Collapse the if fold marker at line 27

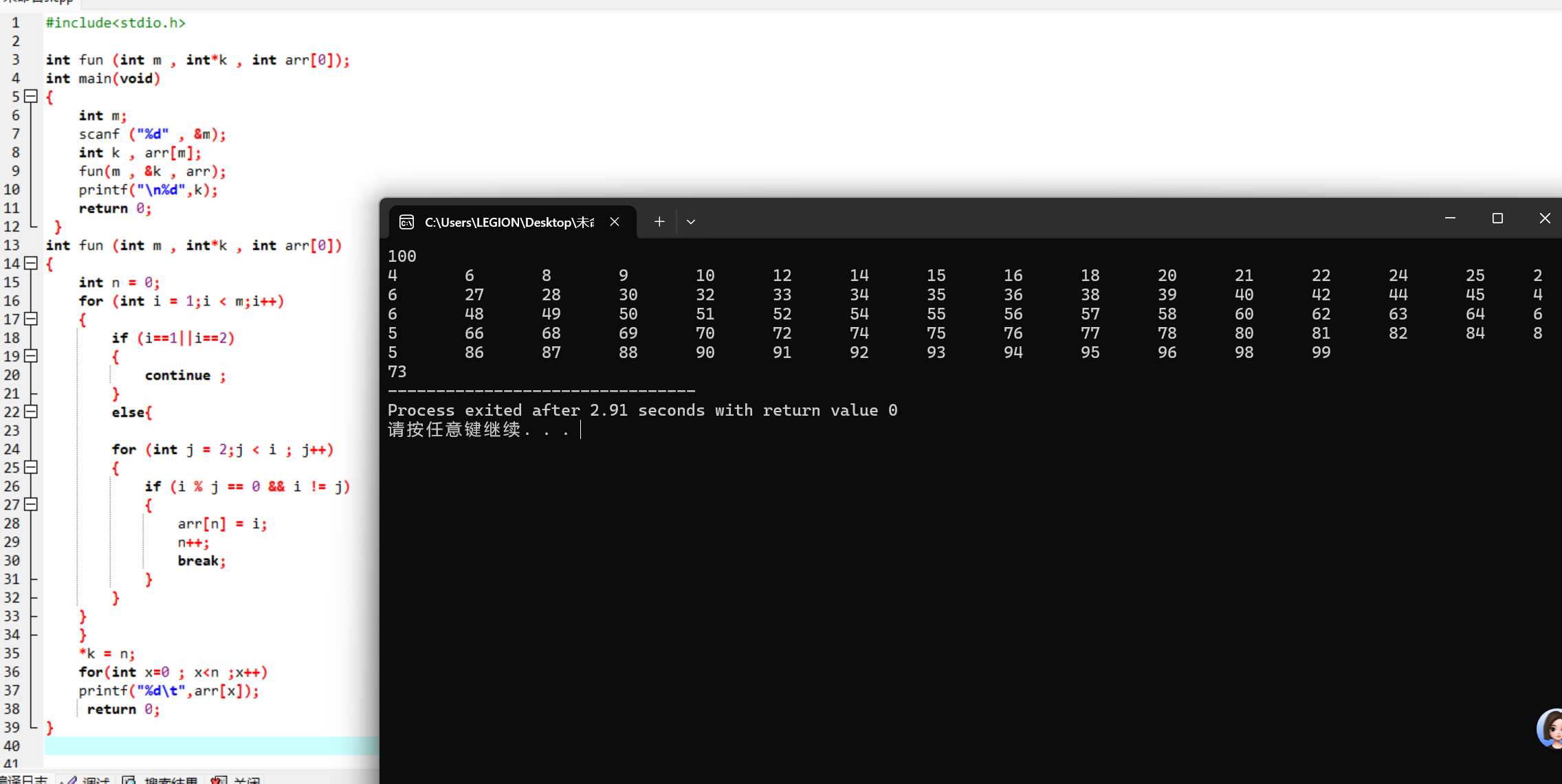tap(31, 504)
